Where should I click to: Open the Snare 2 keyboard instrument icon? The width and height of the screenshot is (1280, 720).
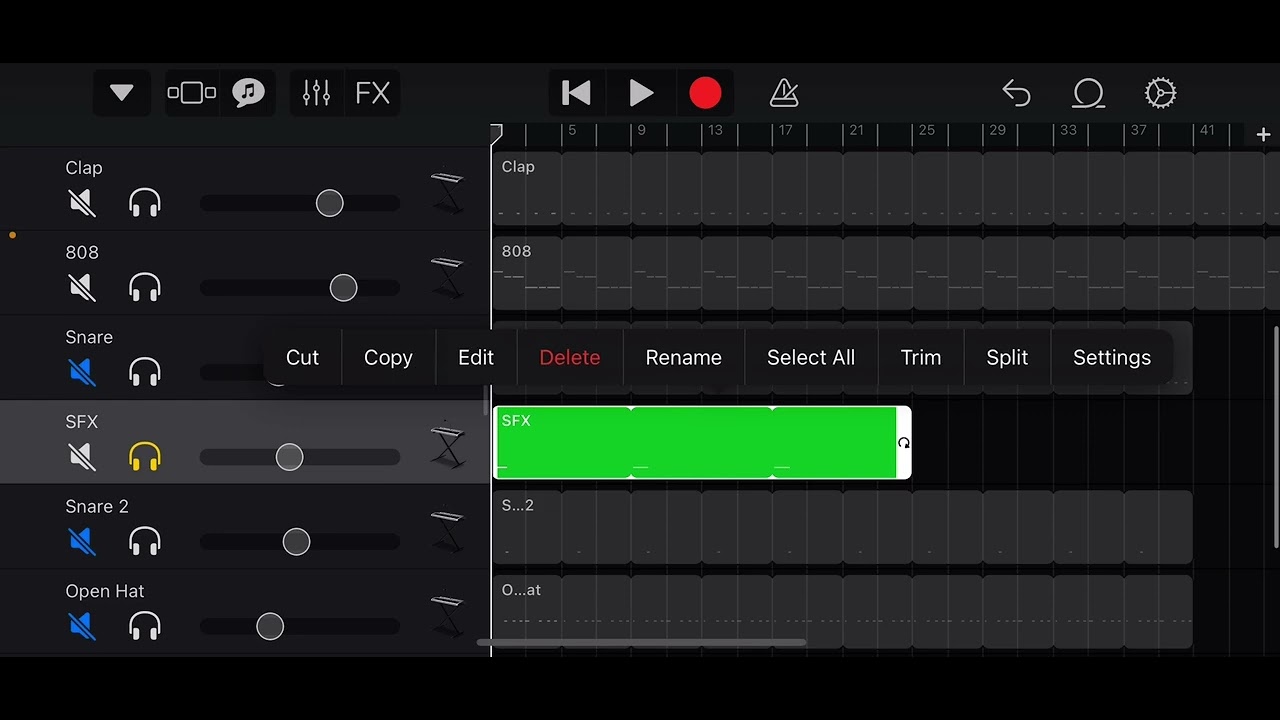coord(447,530)
